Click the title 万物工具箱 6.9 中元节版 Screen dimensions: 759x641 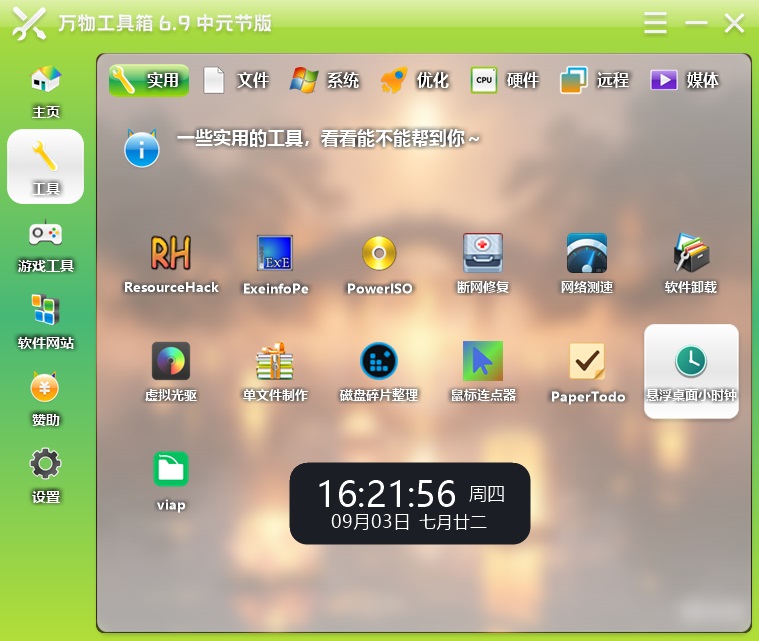tap(165, 23)
